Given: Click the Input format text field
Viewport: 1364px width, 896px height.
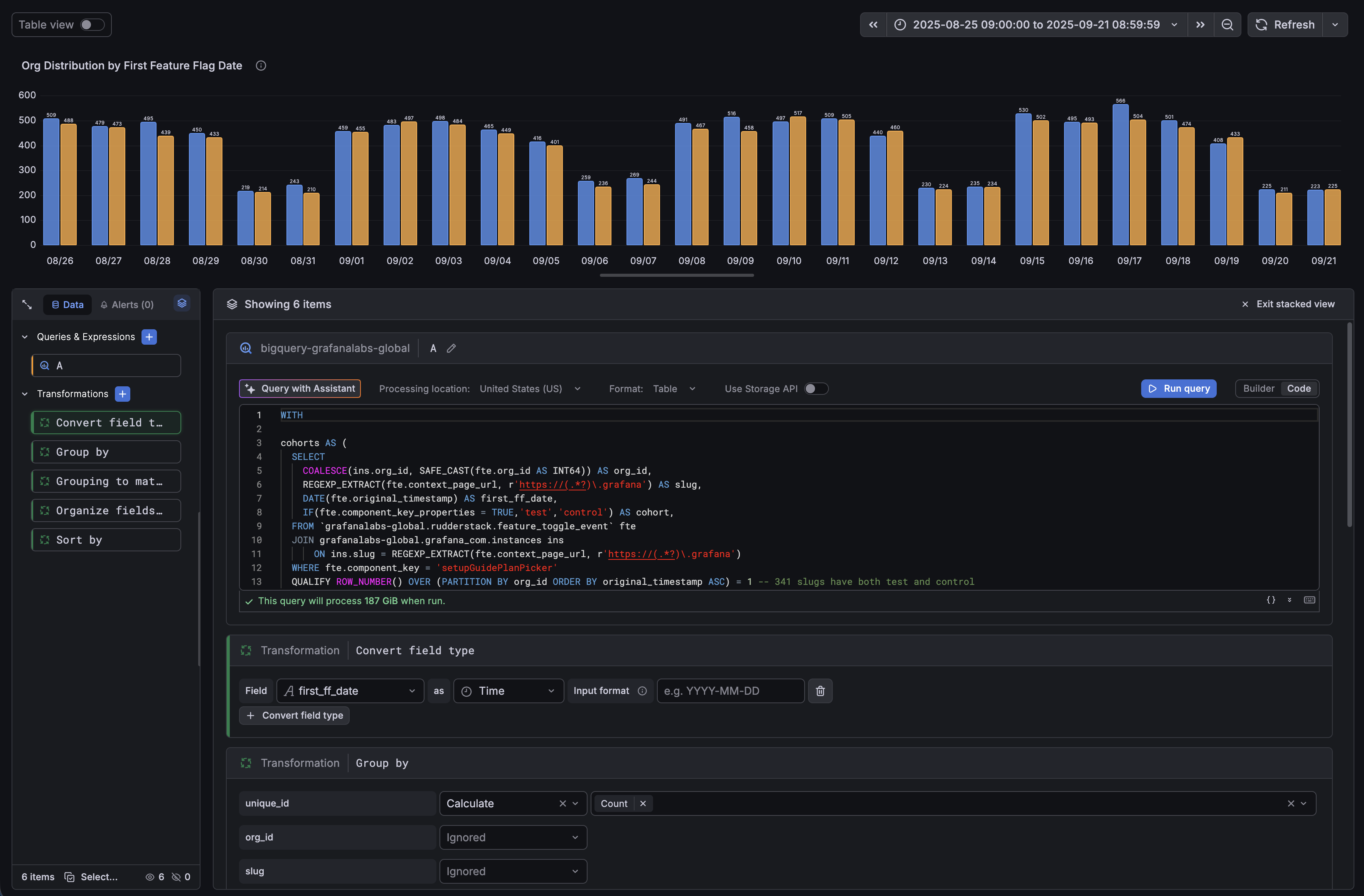Looking at the screenshot, I should pos(730,691).
